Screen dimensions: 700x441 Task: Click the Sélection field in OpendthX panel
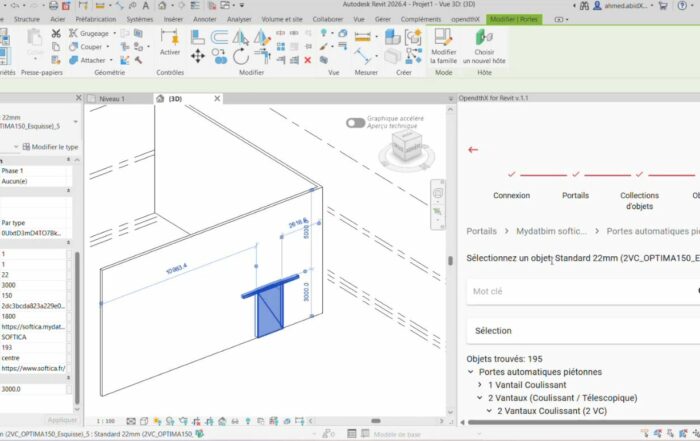click(x=583, y=331)
